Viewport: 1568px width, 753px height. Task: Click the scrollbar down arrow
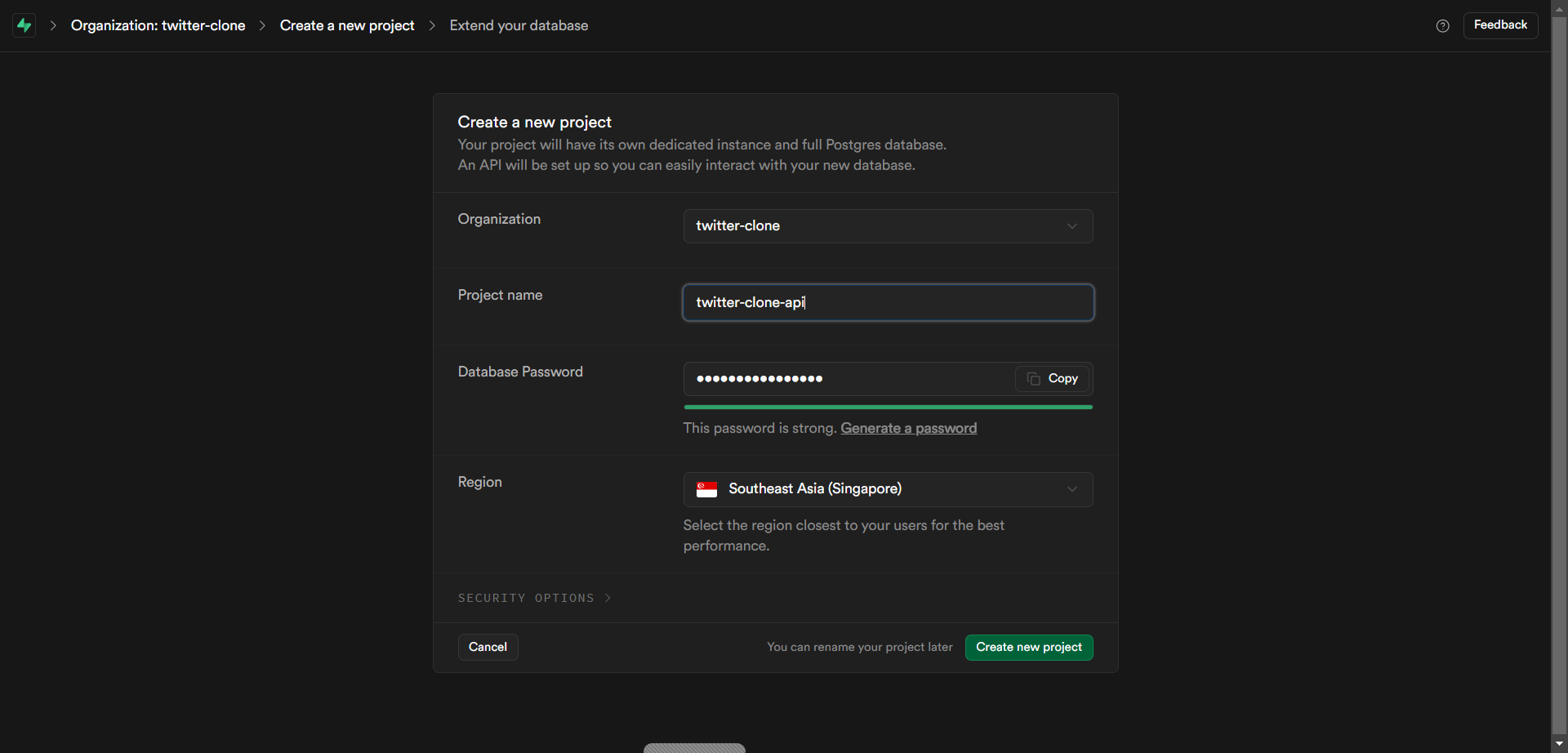coord(1559,744)
